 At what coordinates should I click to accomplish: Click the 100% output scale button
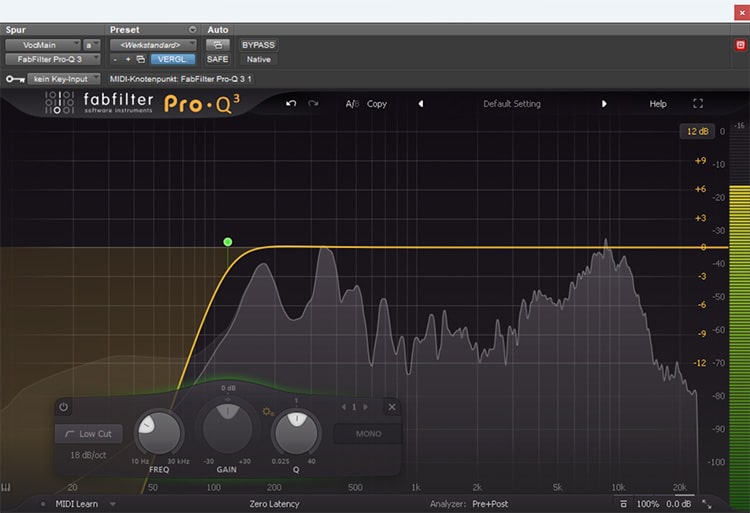pos(648,504)
